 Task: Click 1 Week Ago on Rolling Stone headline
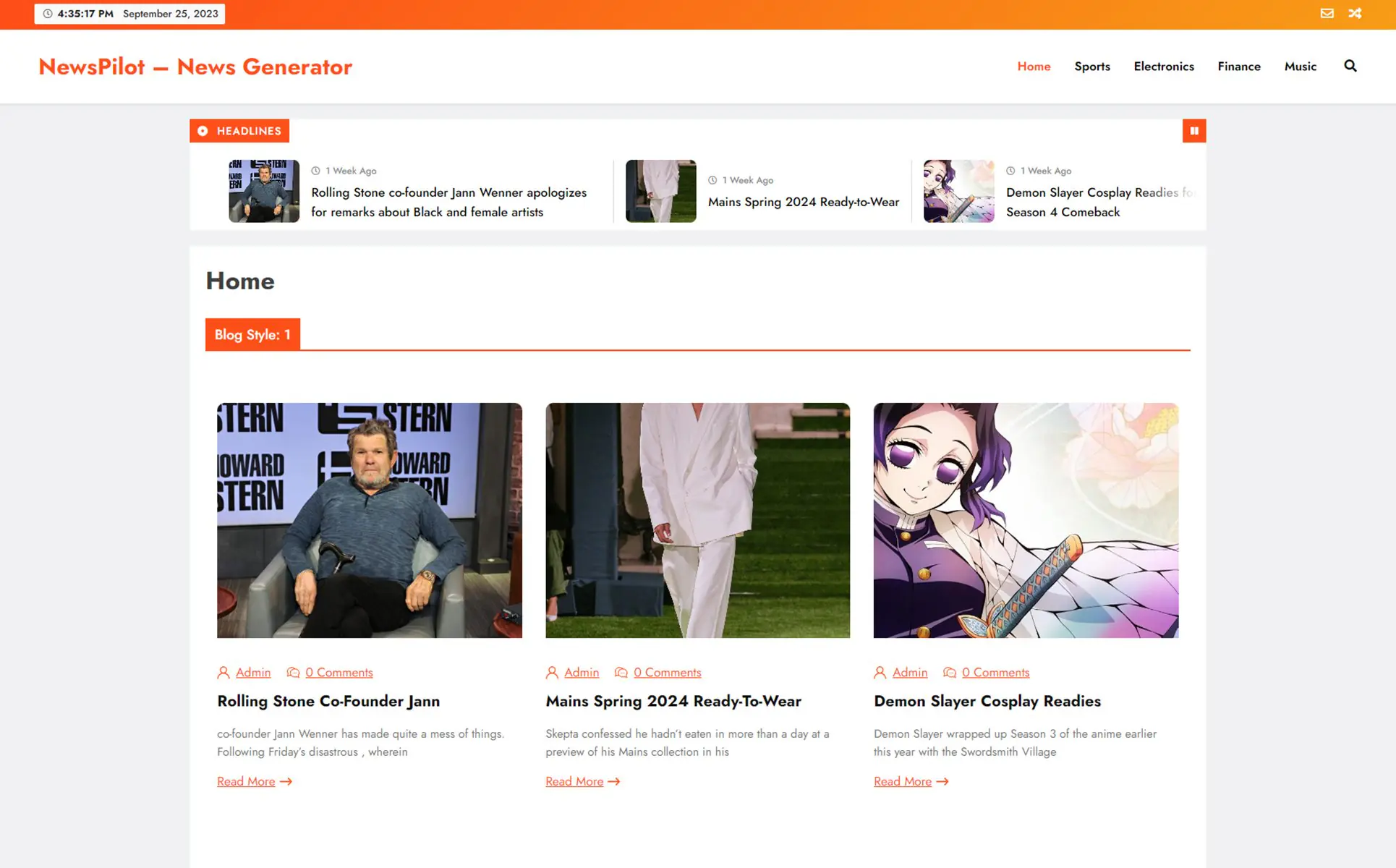pyautogui.click(x=351, y=171)
